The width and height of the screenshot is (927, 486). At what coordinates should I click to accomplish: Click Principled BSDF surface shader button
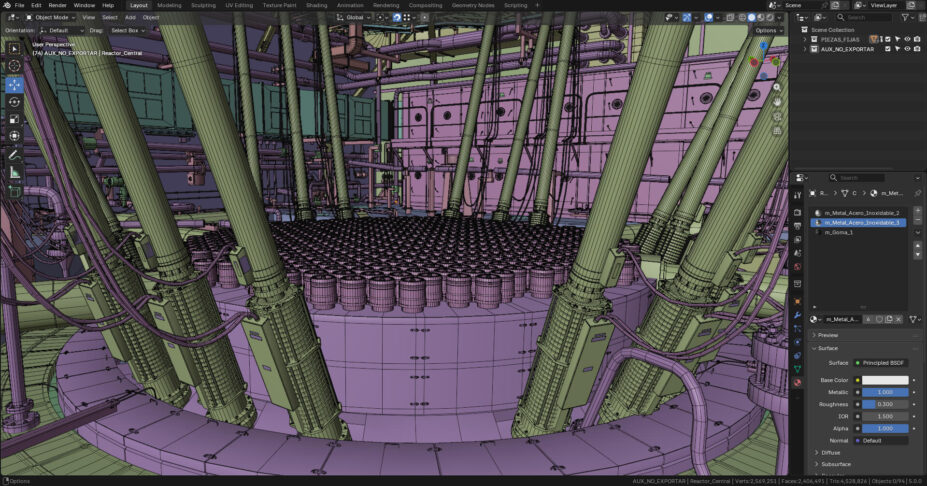(x=882, y=363)
